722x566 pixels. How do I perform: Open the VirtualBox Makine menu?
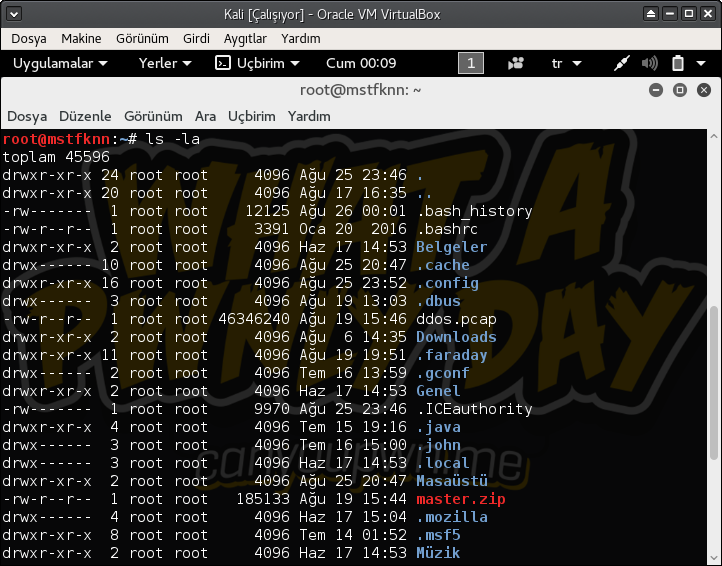pos(81,38)
